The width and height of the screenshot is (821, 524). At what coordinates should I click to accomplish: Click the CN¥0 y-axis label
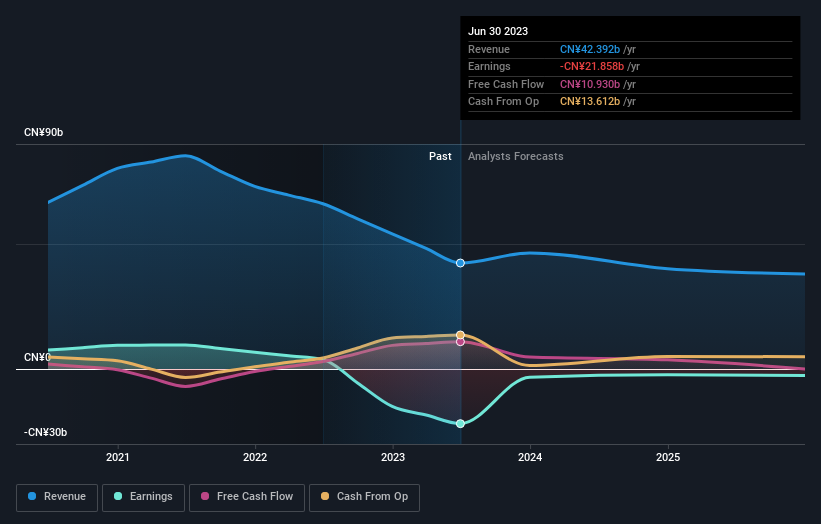click(x=37, y=357)
